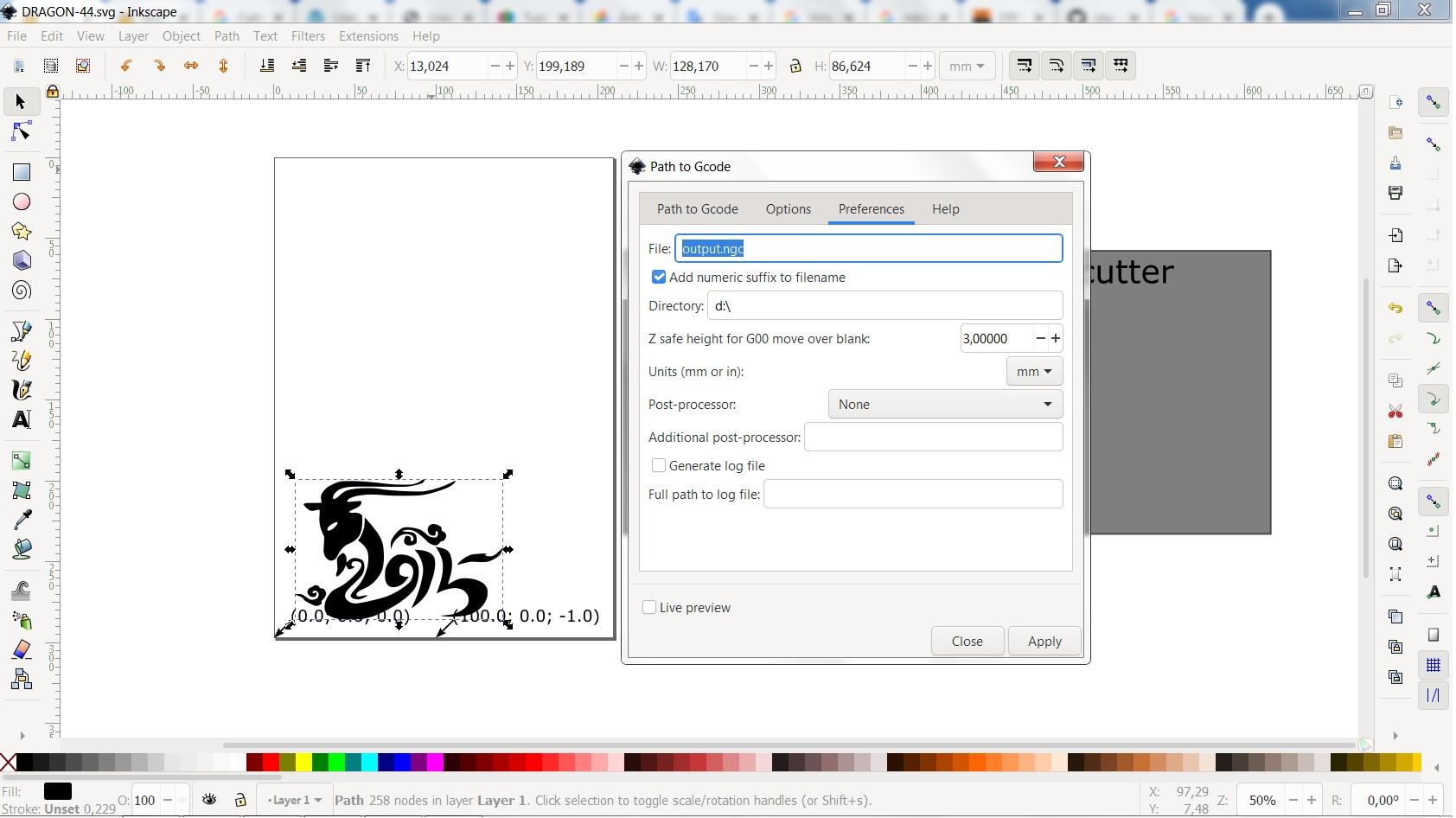Open the Post-processor dropdown
Screen dimensions: 1456x818
(945, 404)
